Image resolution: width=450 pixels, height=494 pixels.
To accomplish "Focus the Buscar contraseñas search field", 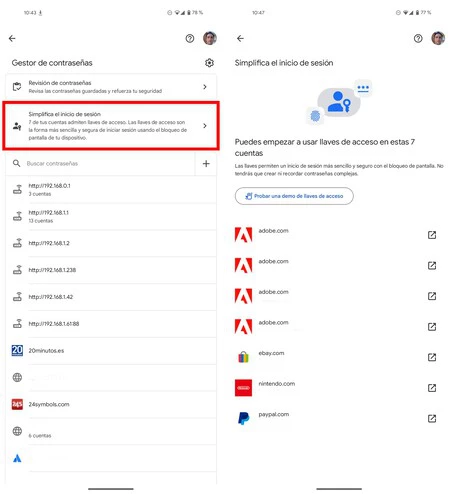I will click(x=100, y=164).
